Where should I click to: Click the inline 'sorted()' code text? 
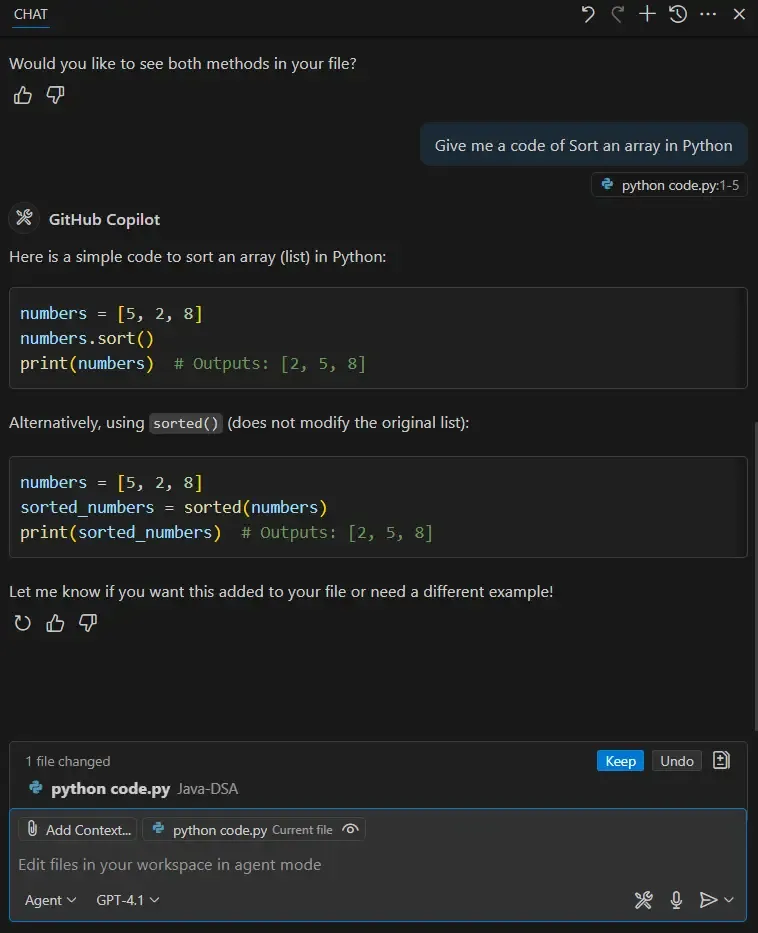(186, 423)
